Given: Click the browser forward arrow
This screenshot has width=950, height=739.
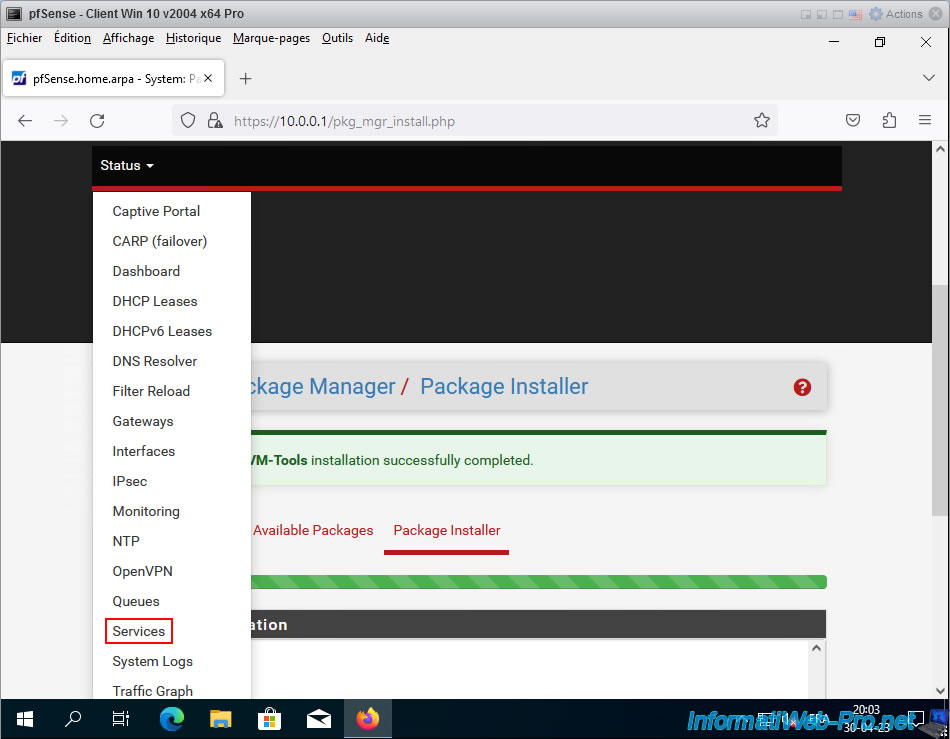Looking at the screenshot, I should coord(61,121).
